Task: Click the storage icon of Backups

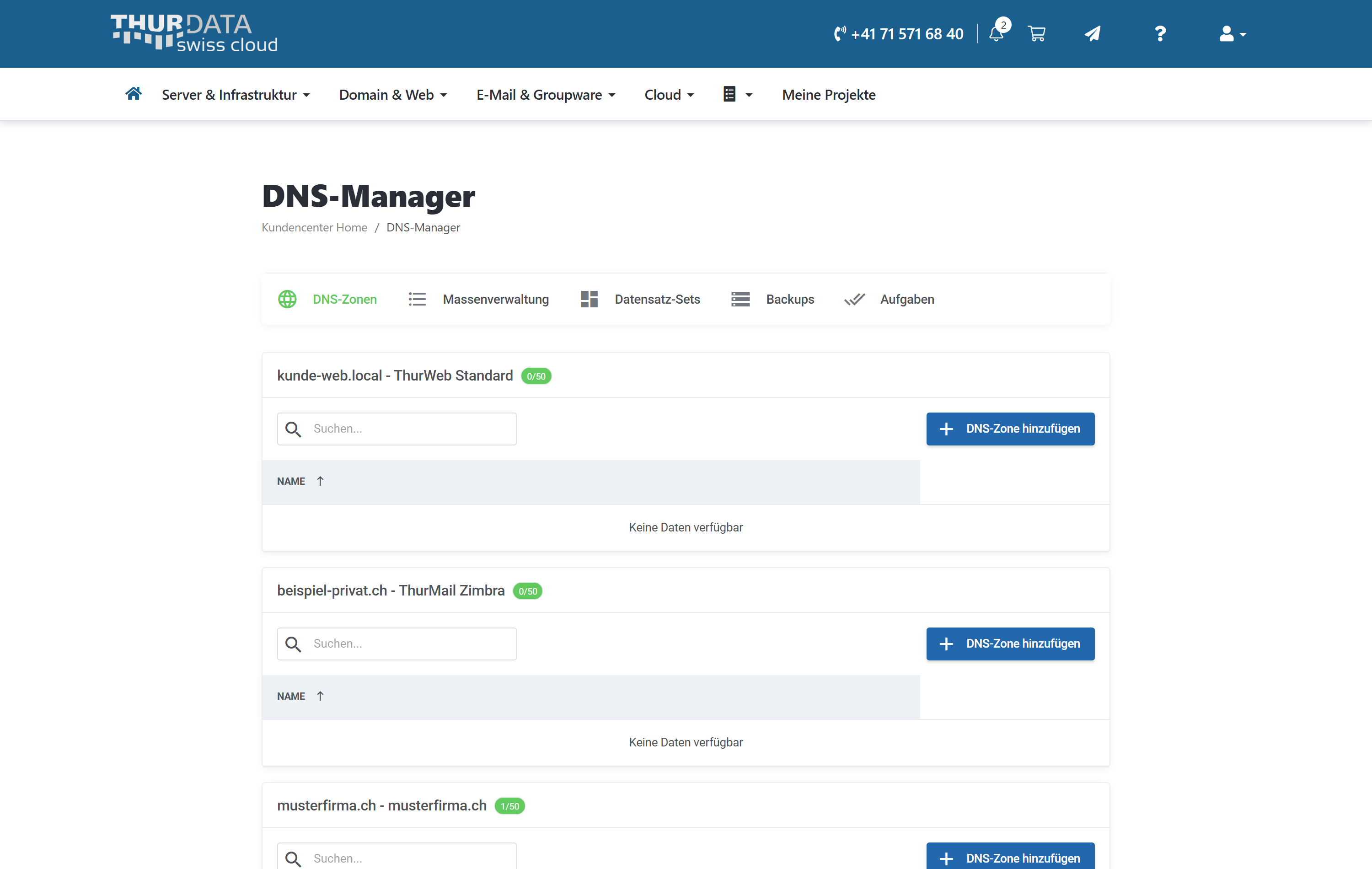Action: coord(740,299)
